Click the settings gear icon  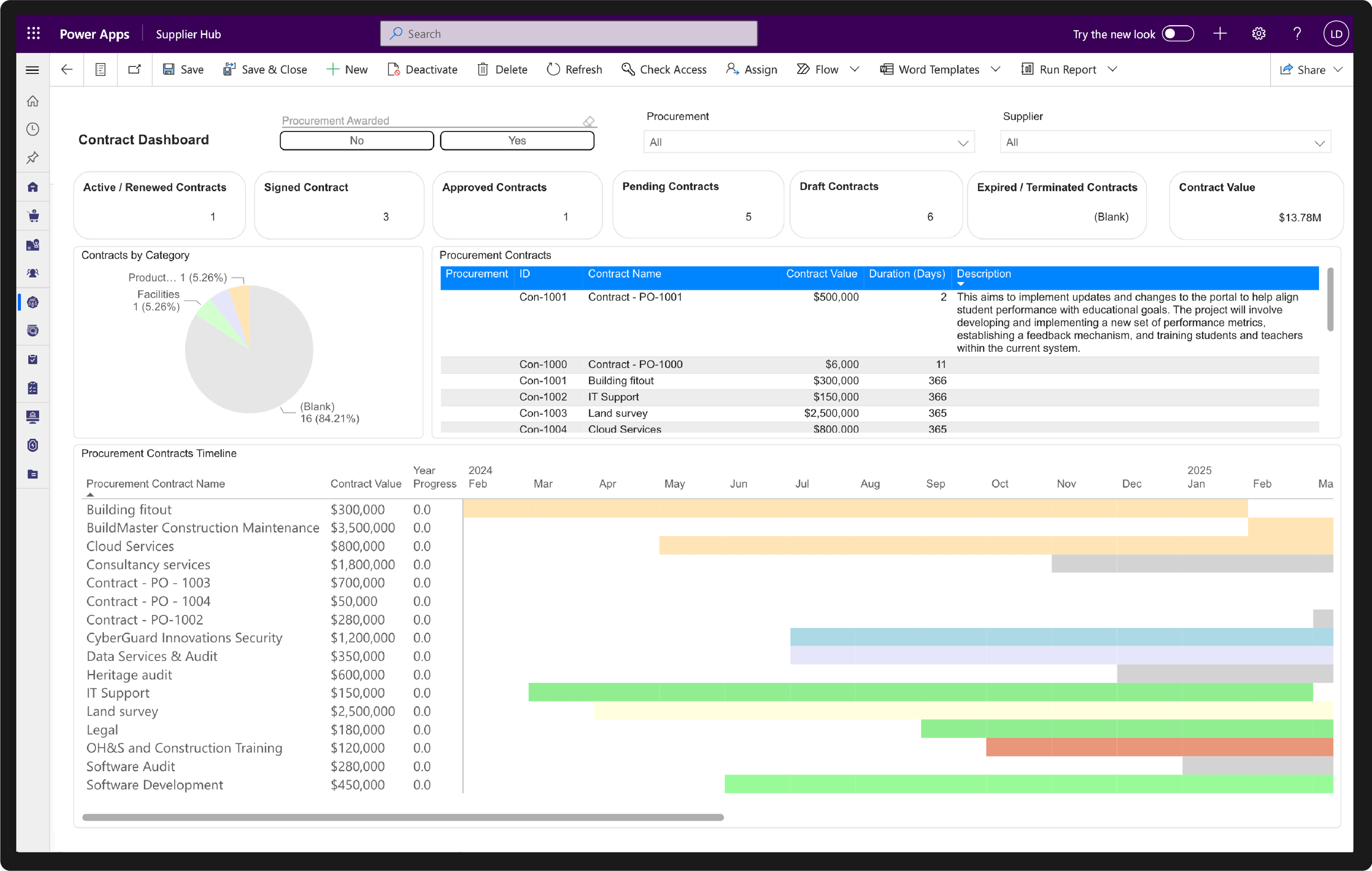pyautogui.click(x=1258, y=33)
